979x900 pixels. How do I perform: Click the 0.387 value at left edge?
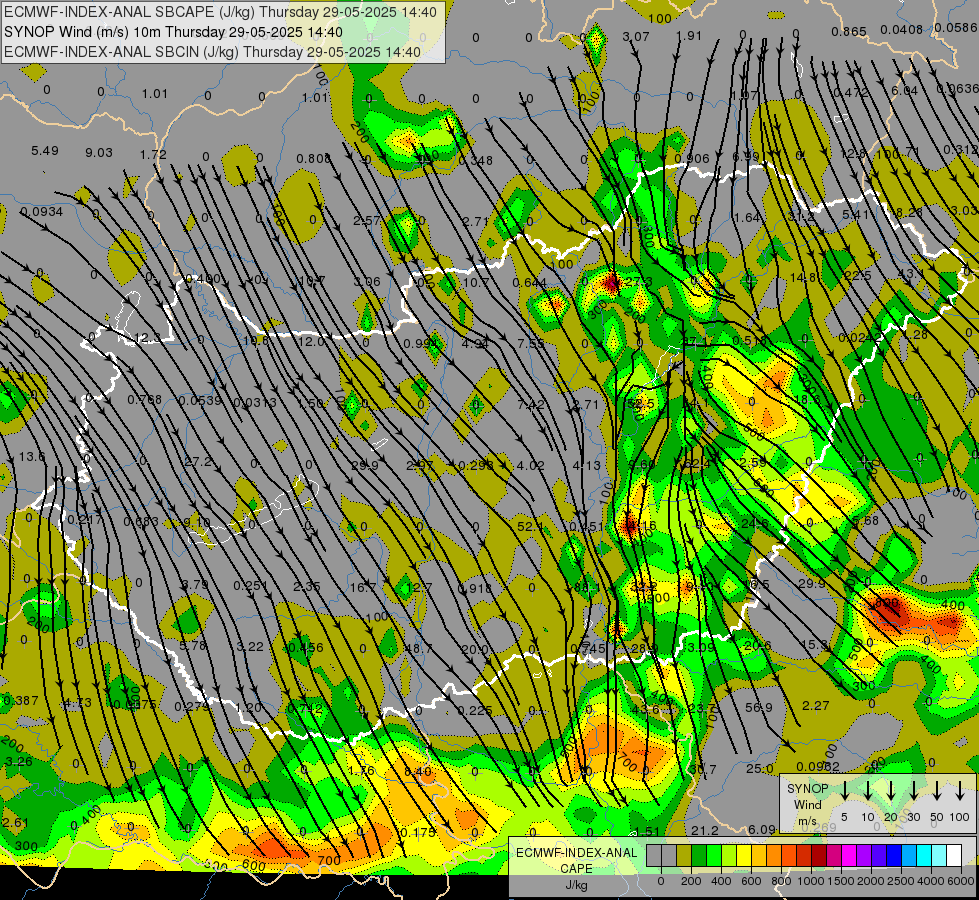coord(20,701)
